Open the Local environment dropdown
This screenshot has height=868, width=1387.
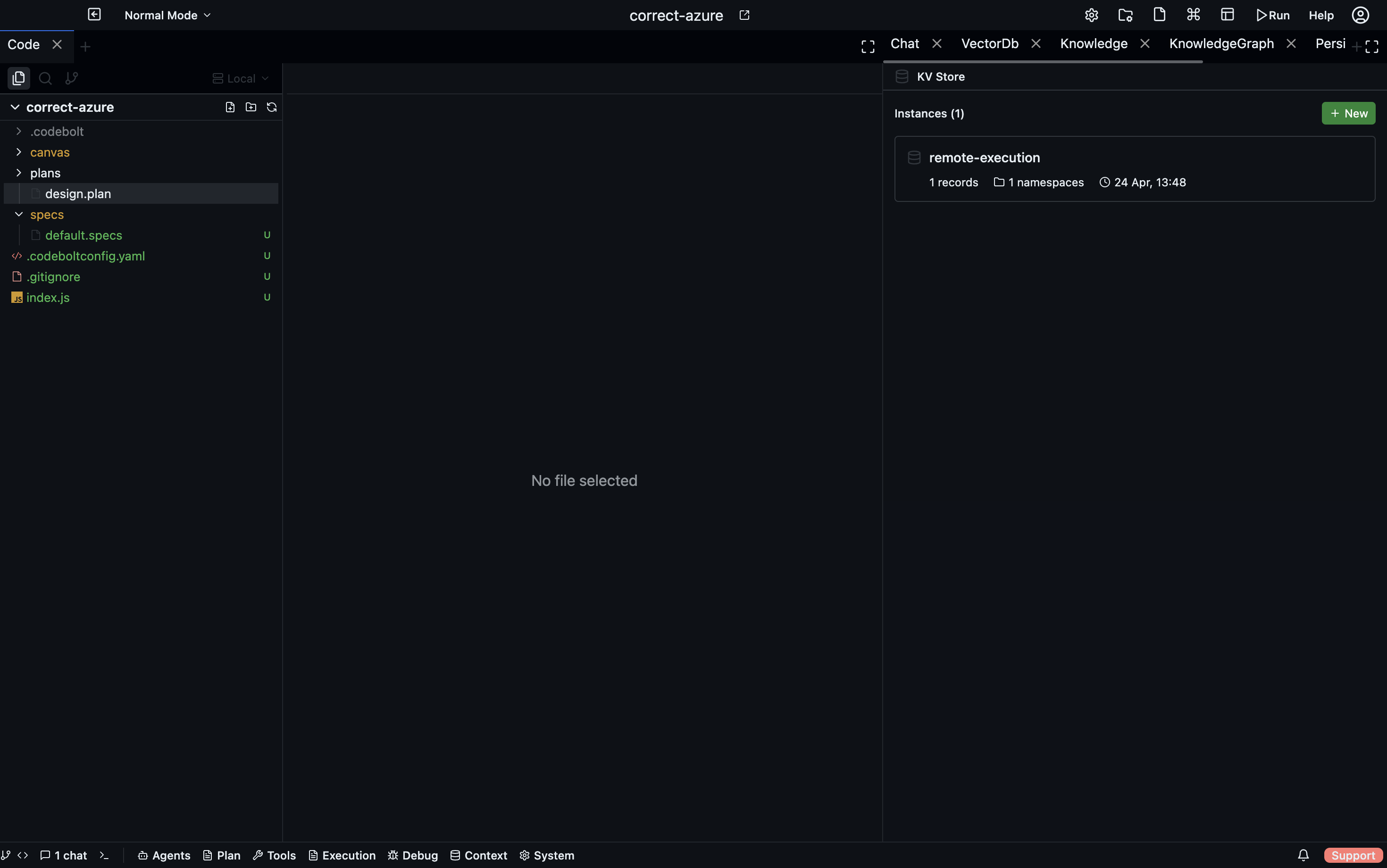coord(241,79)
